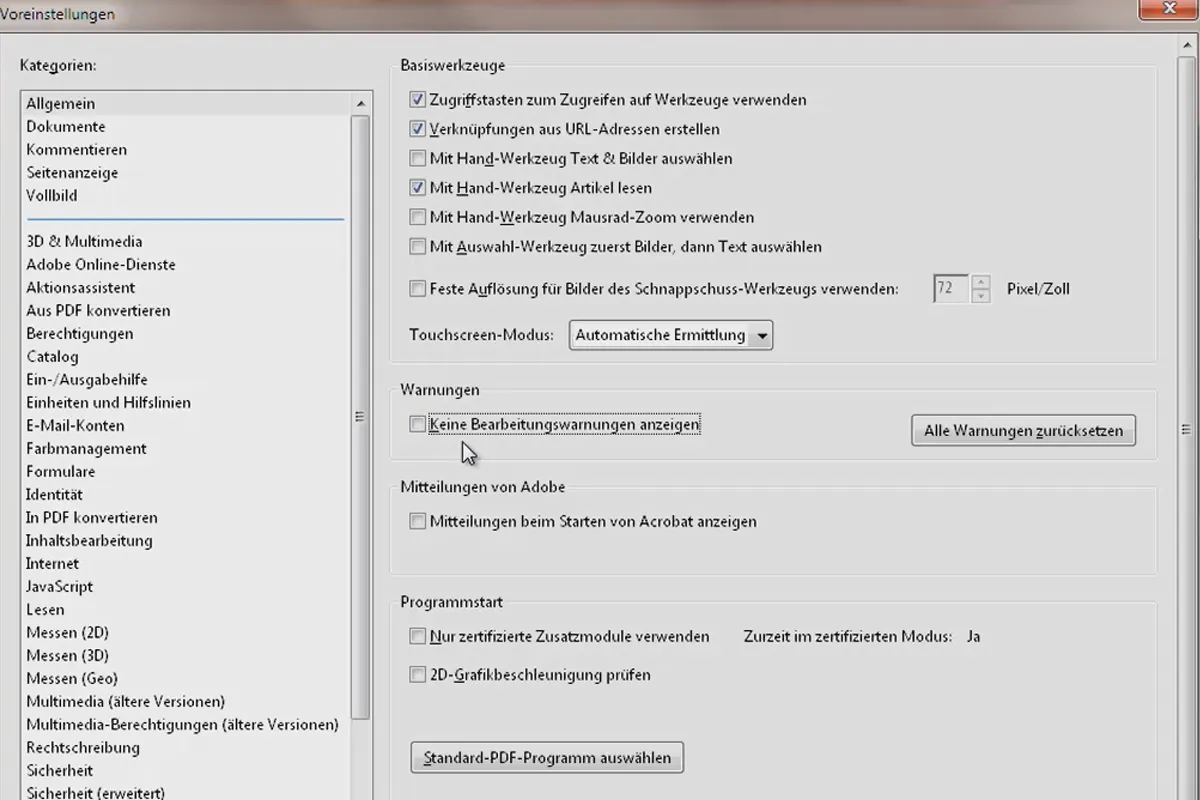Enable '2D-Grafikbeschleunigung prüfen' option
This screenshot has width=1200, height=800.
coord(417,674)
